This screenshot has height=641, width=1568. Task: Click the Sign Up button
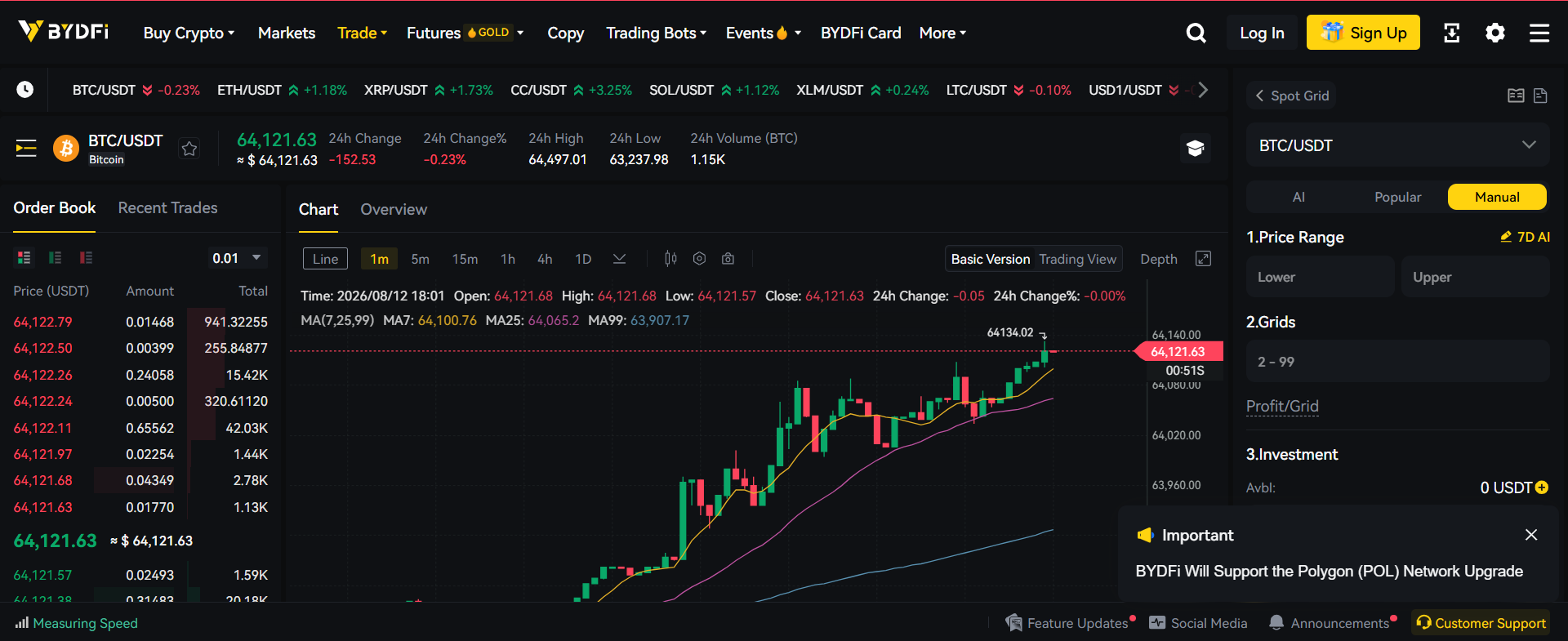1363,33
